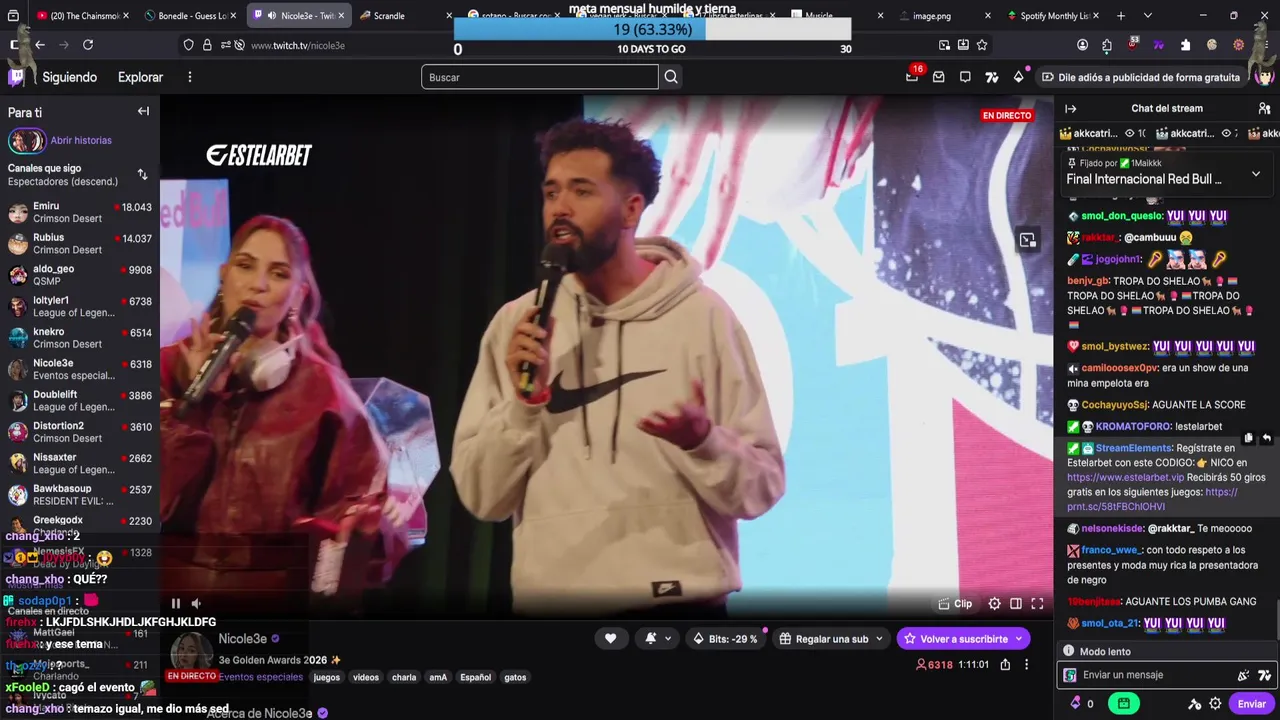
Task: Share the stream via share icon
Action: coord(1005,664)
